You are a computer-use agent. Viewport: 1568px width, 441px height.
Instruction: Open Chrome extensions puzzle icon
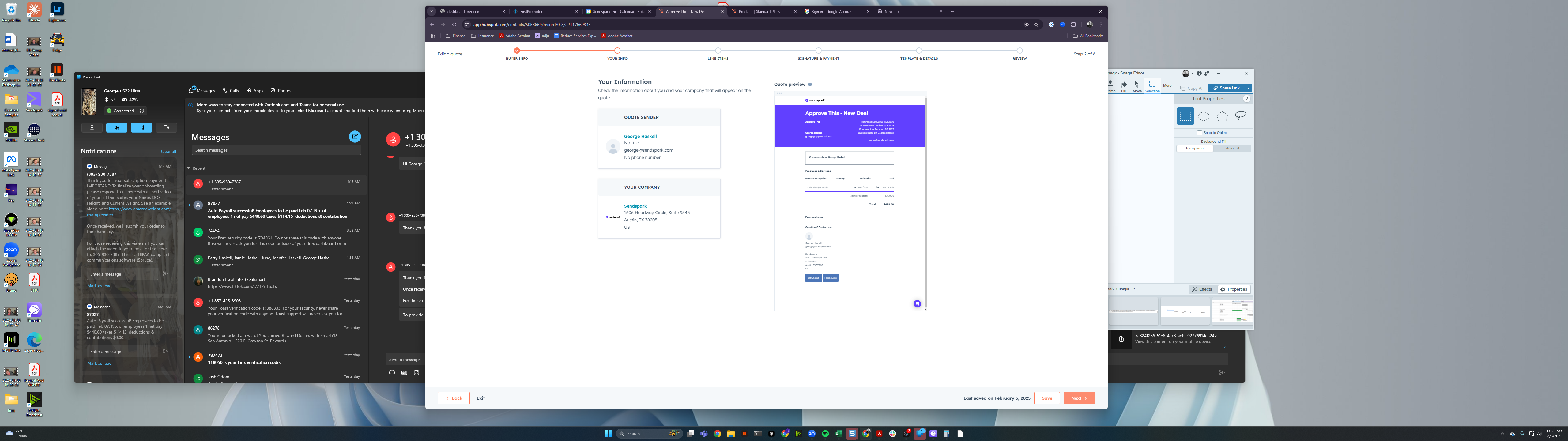pyautogui.click(x=1074, y=24)
